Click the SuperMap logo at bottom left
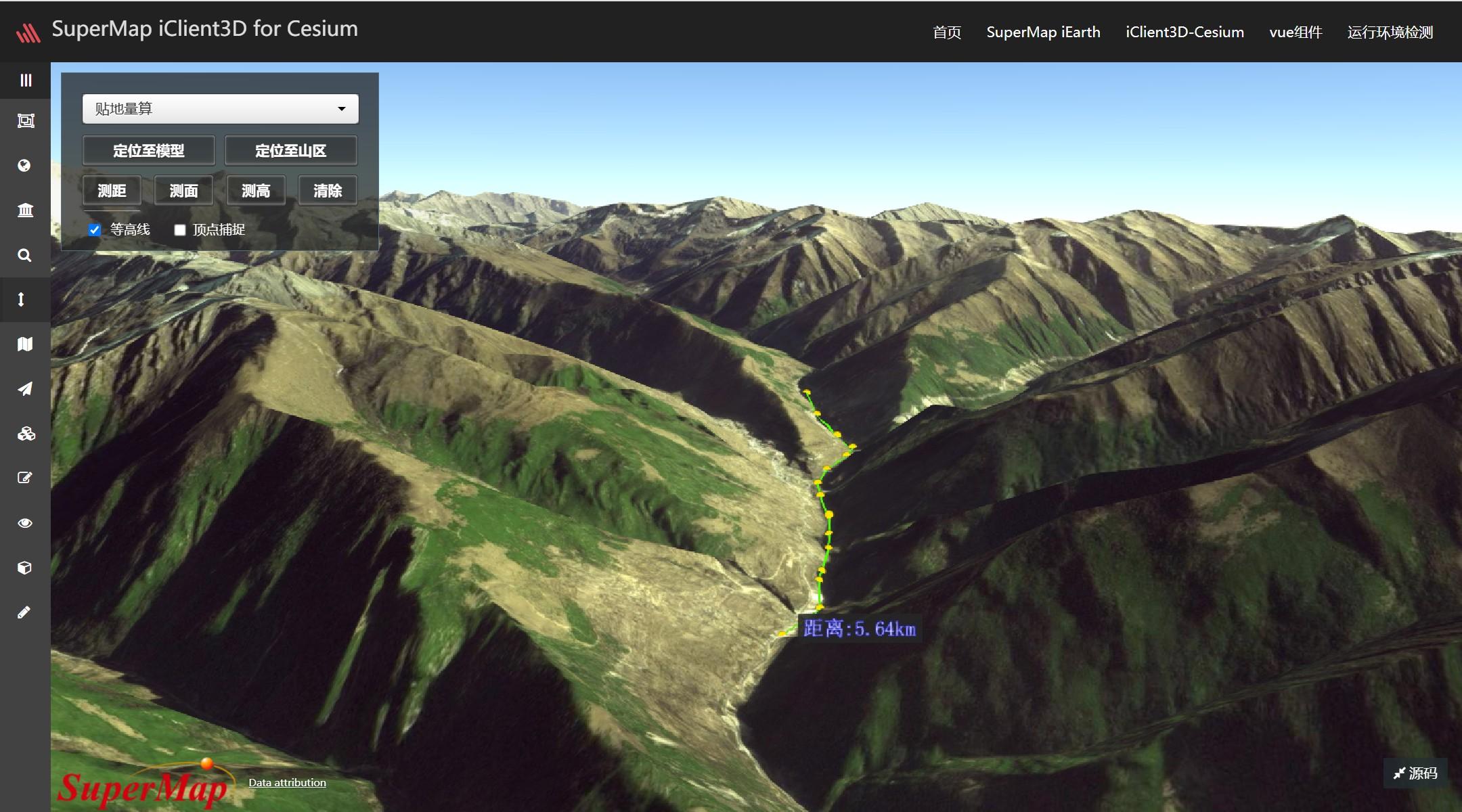 coord(146,785)
